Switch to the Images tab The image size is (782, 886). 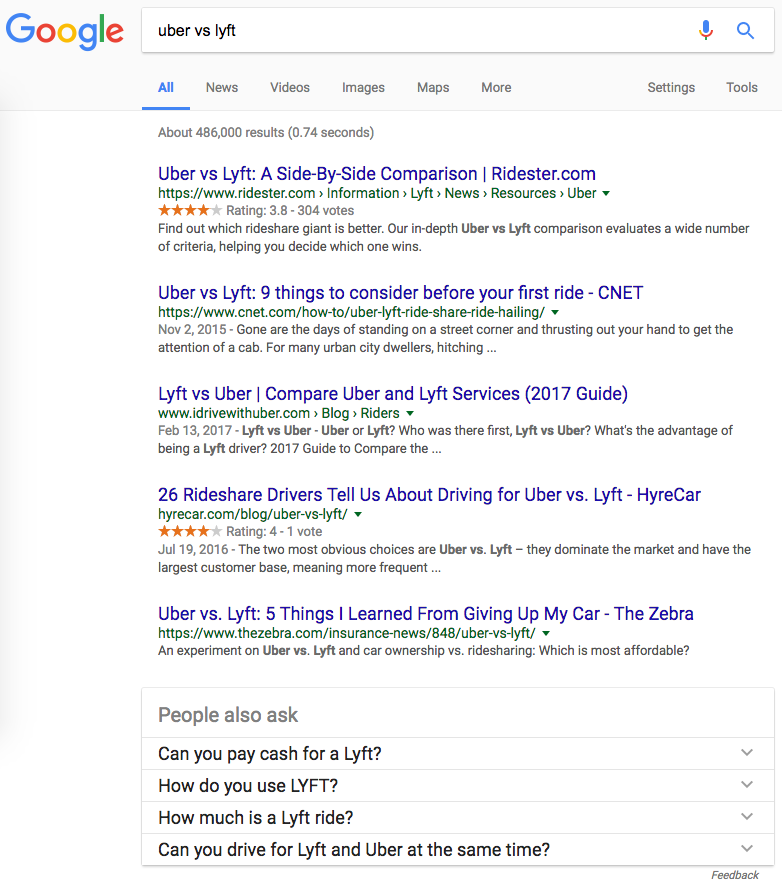pyautogui.click(x=363, y=87)
